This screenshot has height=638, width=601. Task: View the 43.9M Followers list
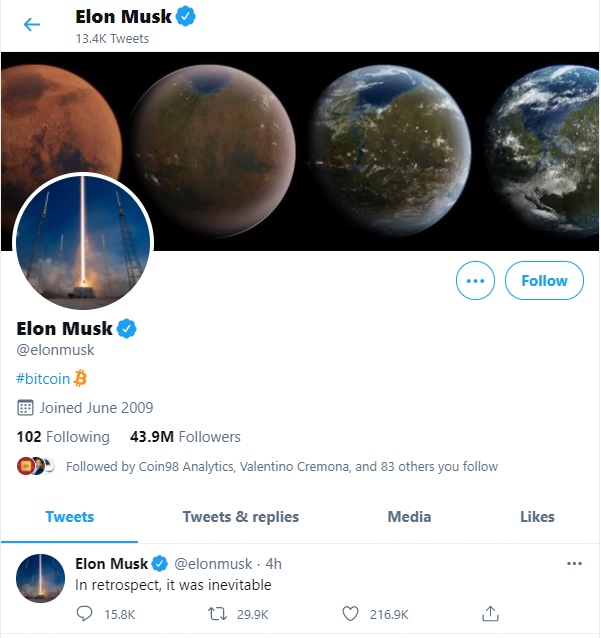[x=185, y=437]
